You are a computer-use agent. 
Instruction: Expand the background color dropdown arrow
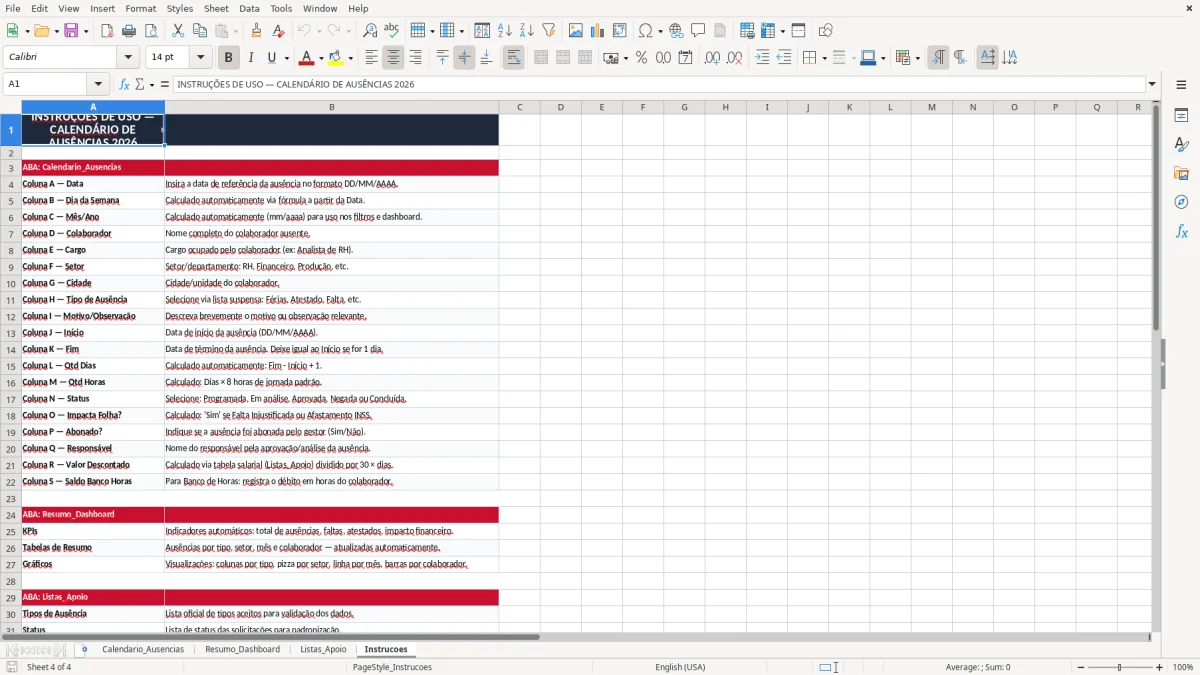click(350, 58)
